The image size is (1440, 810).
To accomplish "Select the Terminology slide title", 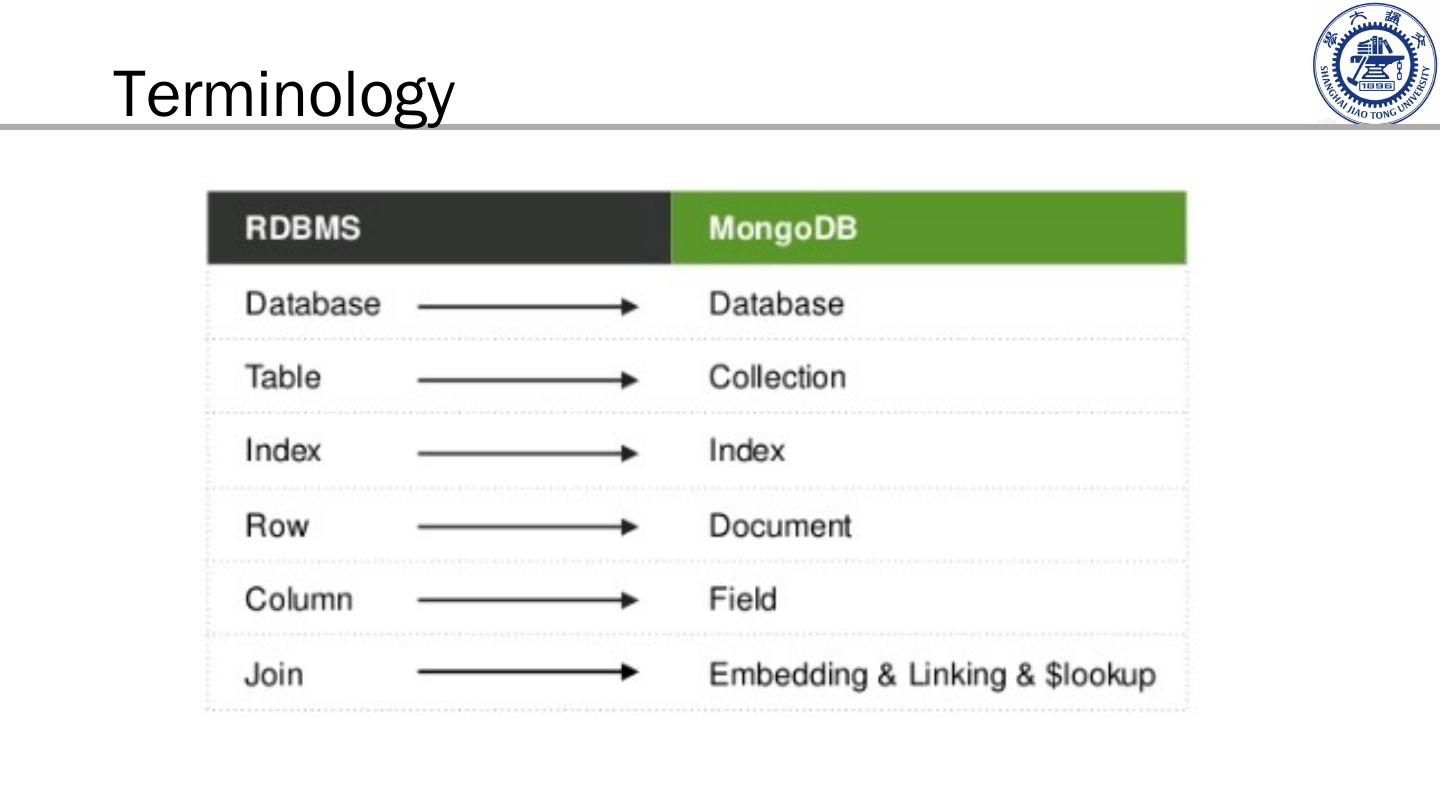I will [x=284, y=96].
